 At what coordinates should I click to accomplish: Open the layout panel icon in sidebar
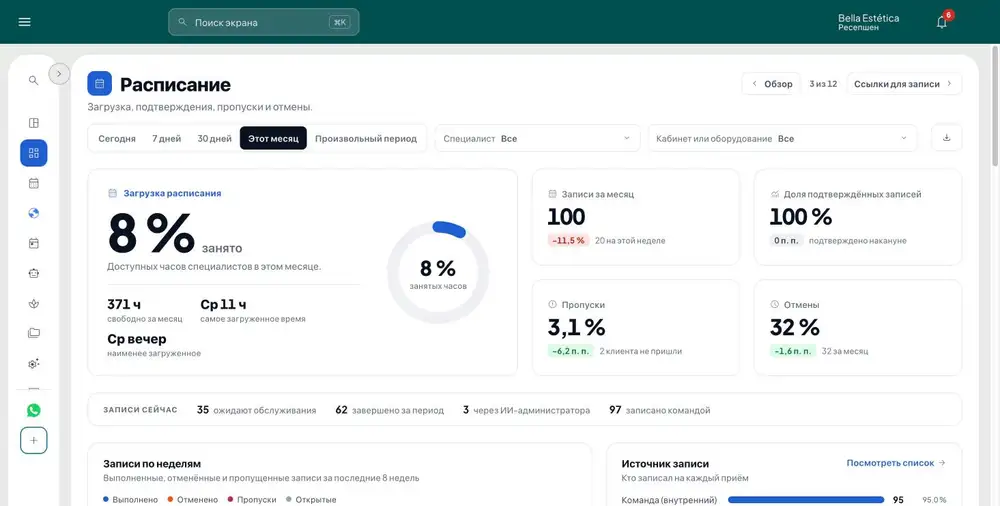pyautogui.click(x=34, y=123)
